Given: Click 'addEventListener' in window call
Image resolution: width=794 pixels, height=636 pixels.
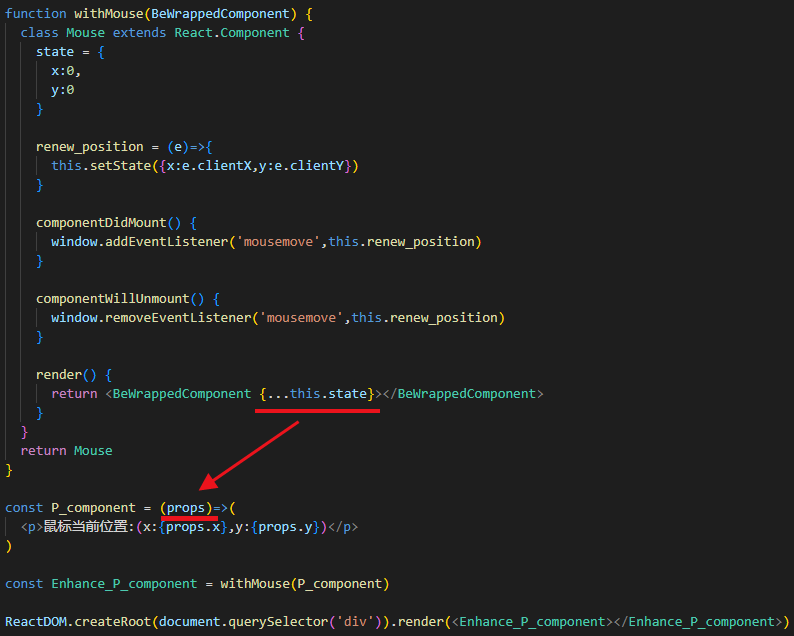Looking at the screenshot, I should pyautogui.click(x=167, y=242).
